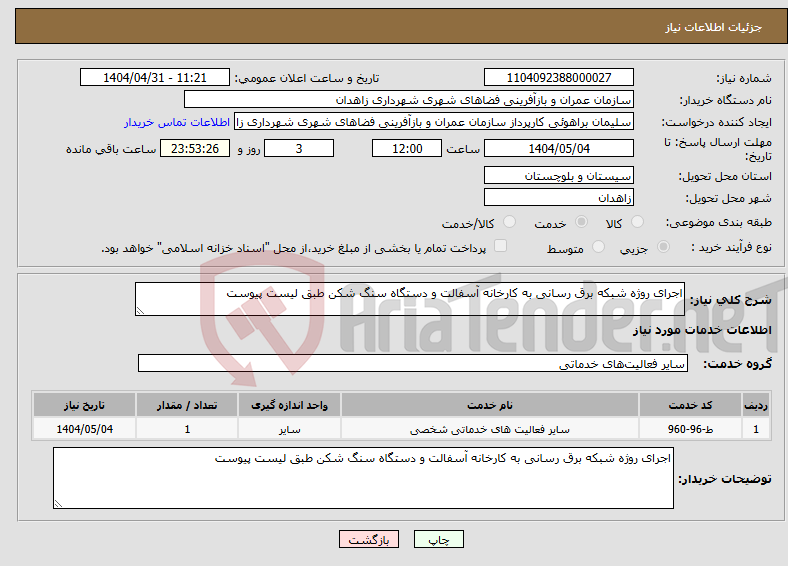The image size is (788, 566).
Task: Click the اطلاعات خدمات مورد نیاز heading
Action: tap(702, 330)
